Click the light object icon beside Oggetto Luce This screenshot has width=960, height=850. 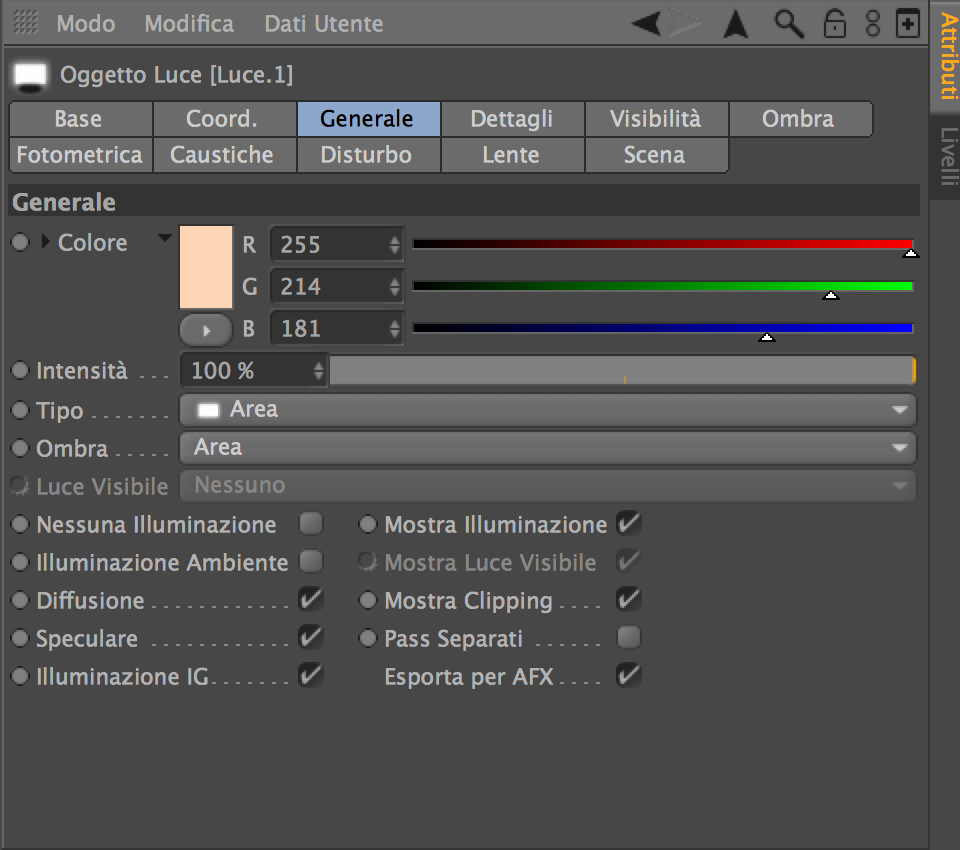click(x=31, y=76)
